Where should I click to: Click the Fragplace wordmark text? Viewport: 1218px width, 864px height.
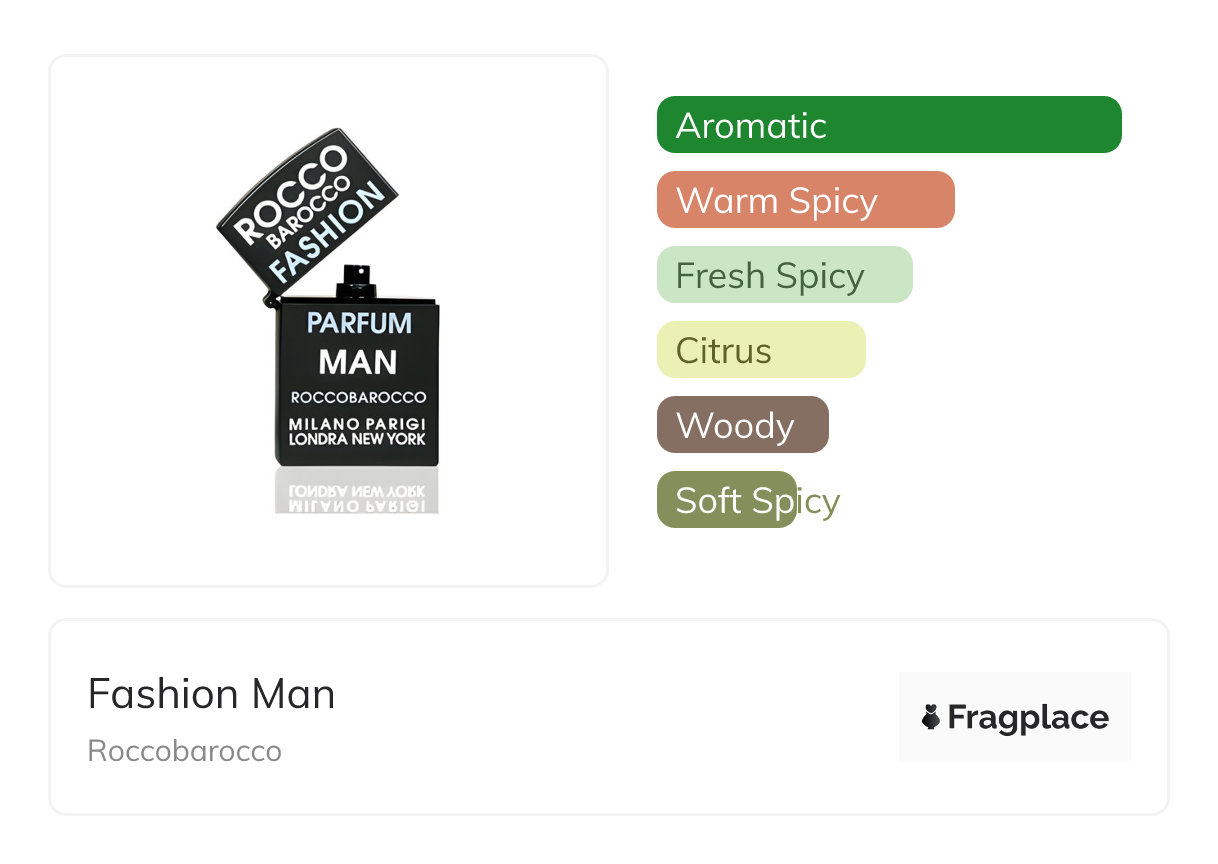pos(1028,717)
